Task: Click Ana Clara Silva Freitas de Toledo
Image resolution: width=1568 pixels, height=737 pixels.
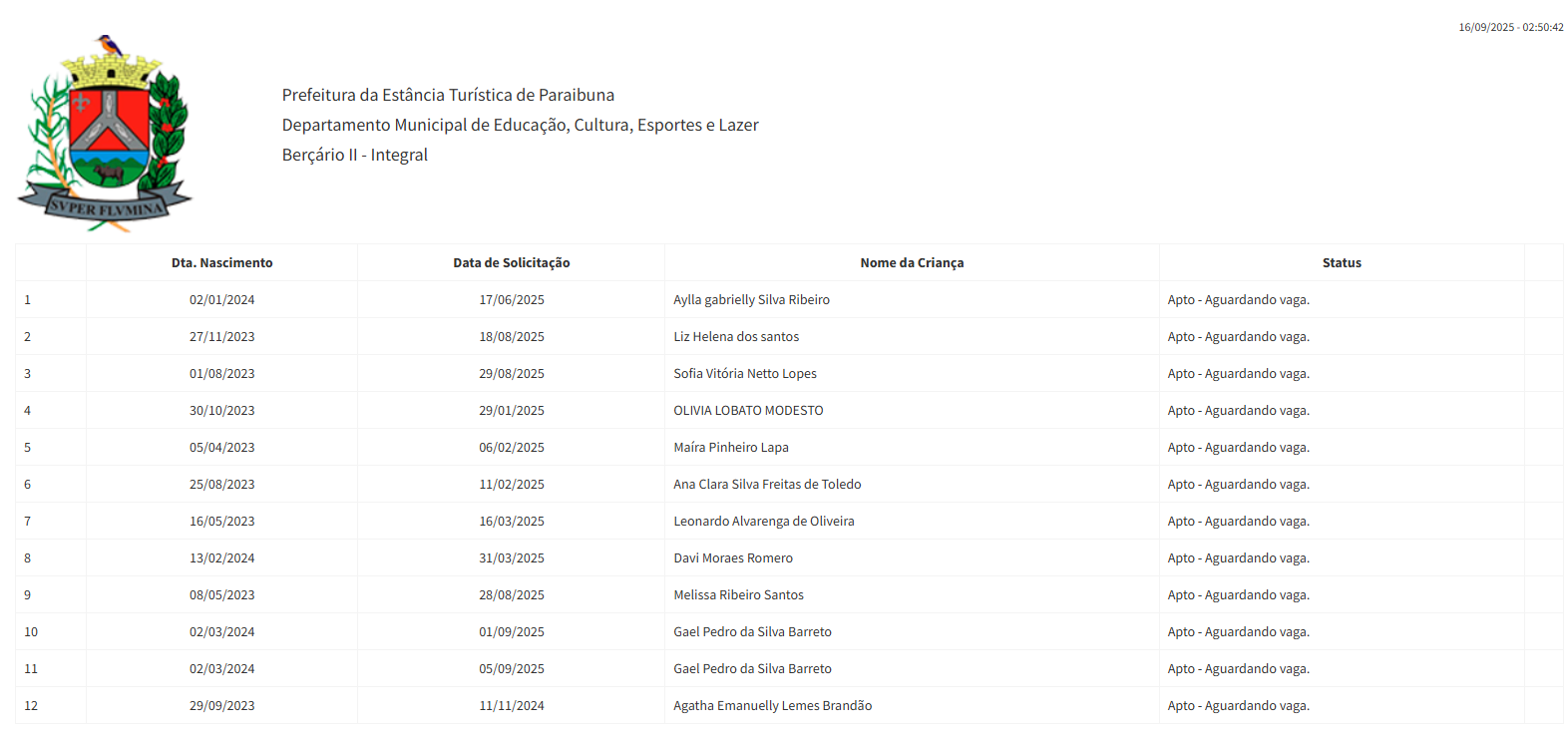Action: (767, 485)
